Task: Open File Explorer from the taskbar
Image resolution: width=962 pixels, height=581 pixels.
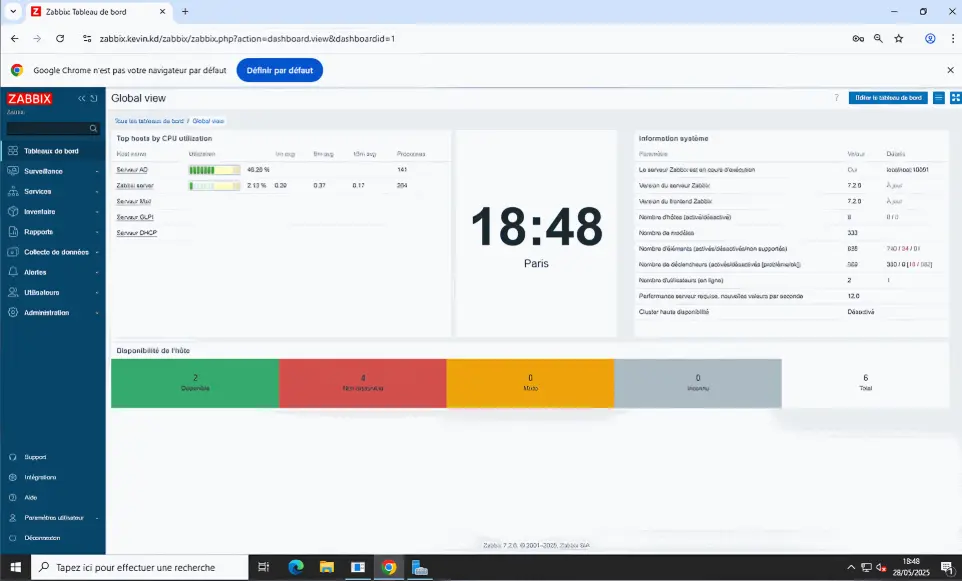Action: tap(326, 568)
